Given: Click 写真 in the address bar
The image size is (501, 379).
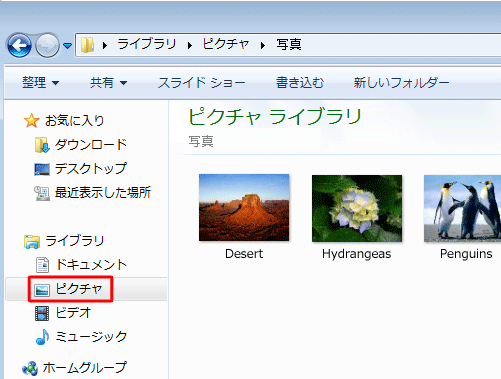Looking at the screenshot, I should pos(289,44).
